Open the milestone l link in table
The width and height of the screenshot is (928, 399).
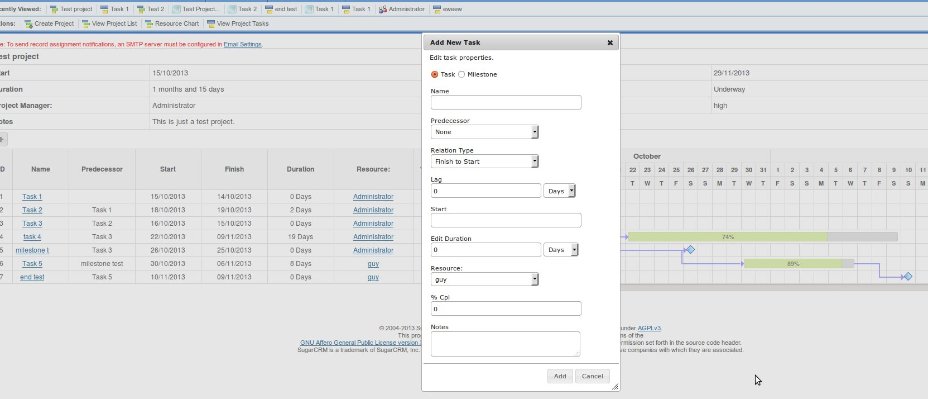pyautogui.click(x=32, y=250)
